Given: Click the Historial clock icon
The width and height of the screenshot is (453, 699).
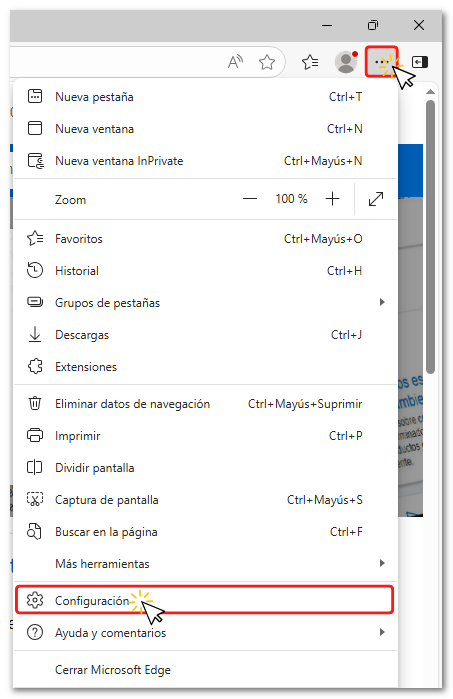Looking at the screenshot, I should tap(35, 270).
